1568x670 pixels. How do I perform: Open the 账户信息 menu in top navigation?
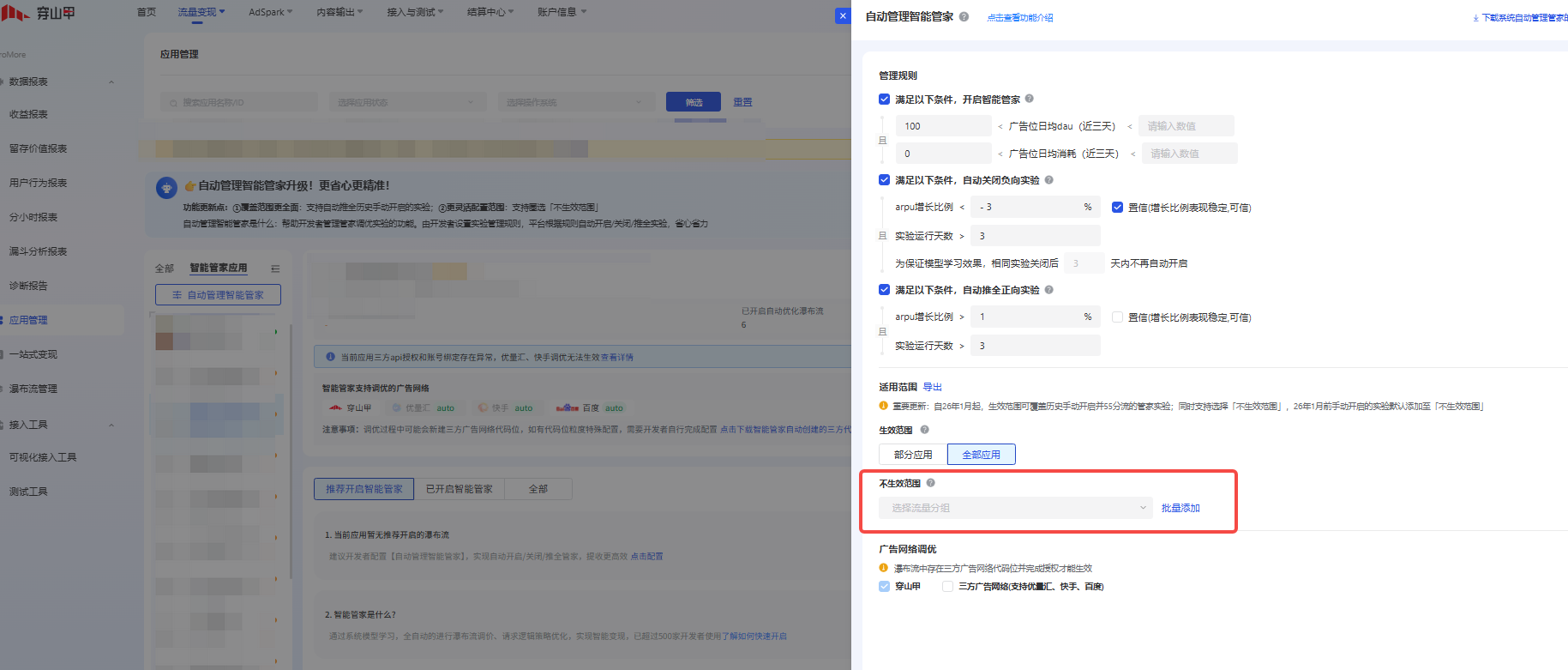pyautogui.click(x=562, y=12)
